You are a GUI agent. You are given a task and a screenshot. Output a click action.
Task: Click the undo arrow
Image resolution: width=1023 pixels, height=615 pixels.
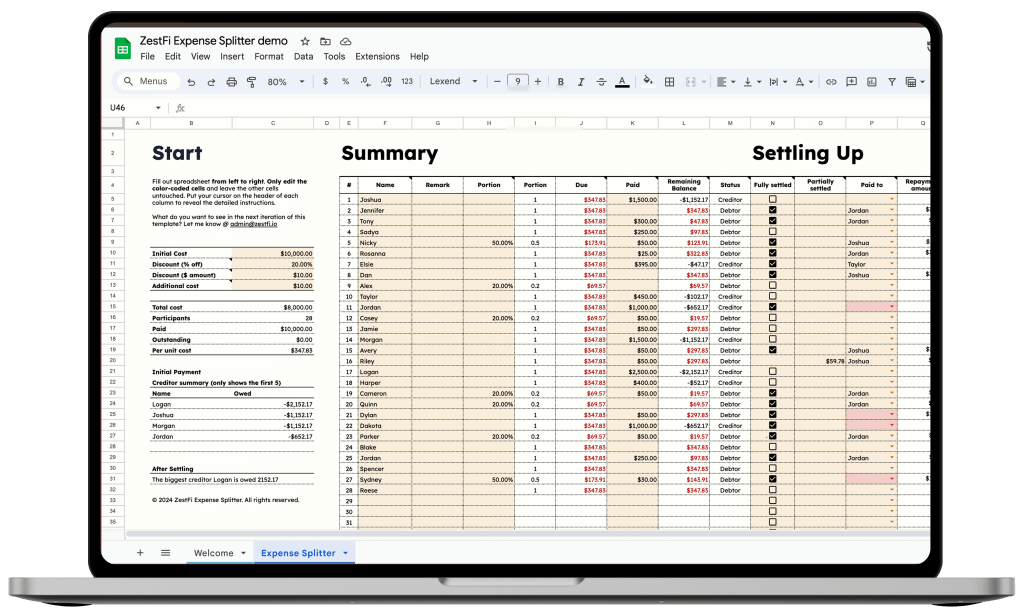pos(189,82)
